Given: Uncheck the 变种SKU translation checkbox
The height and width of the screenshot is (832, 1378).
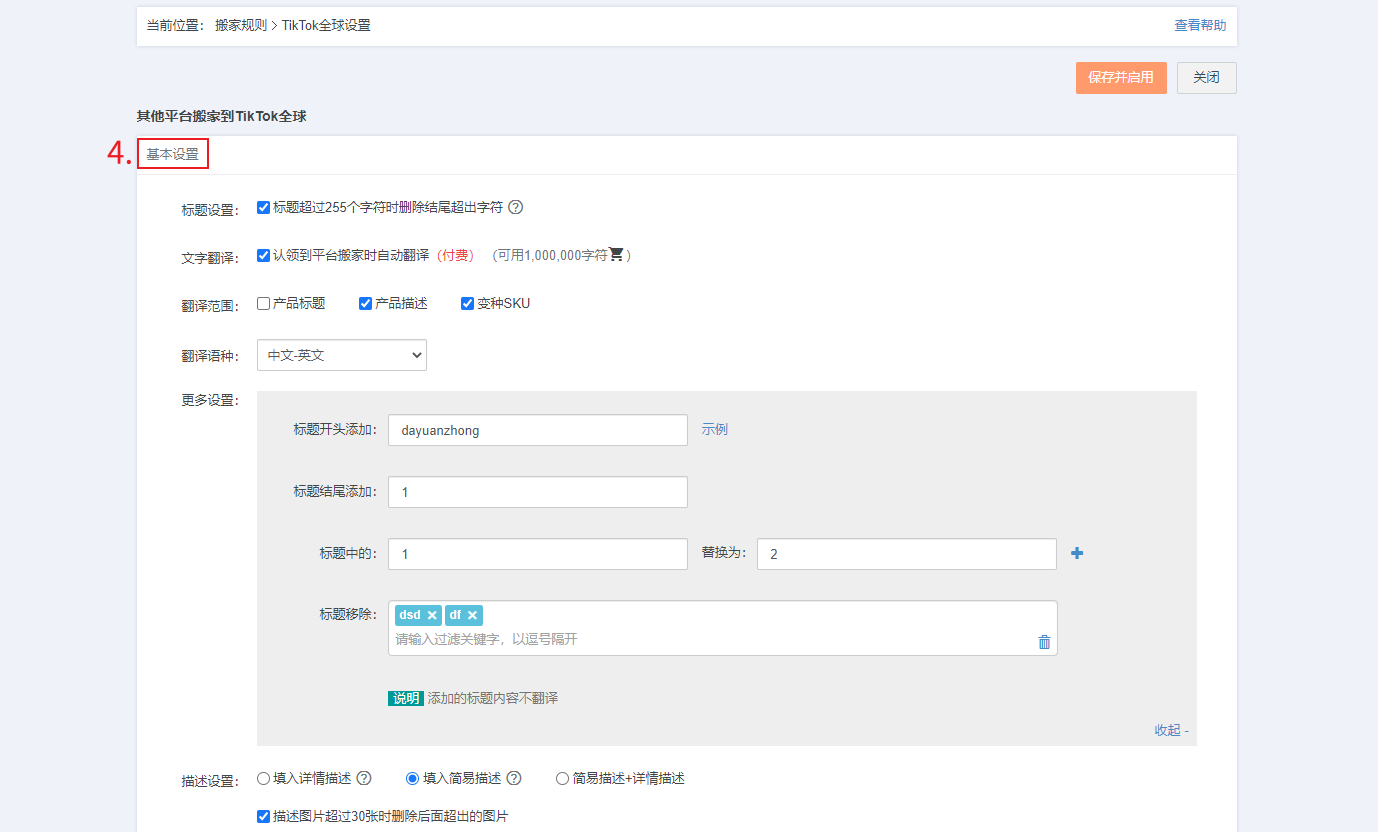Looking at the screenshot, I should tap(468, 303).
